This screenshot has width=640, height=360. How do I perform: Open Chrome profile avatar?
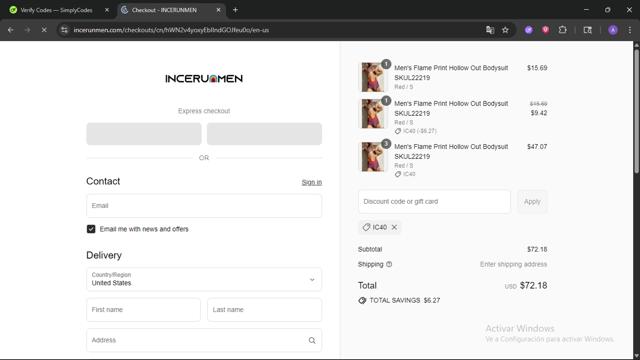pyautogui.click(x=613, y=30)
